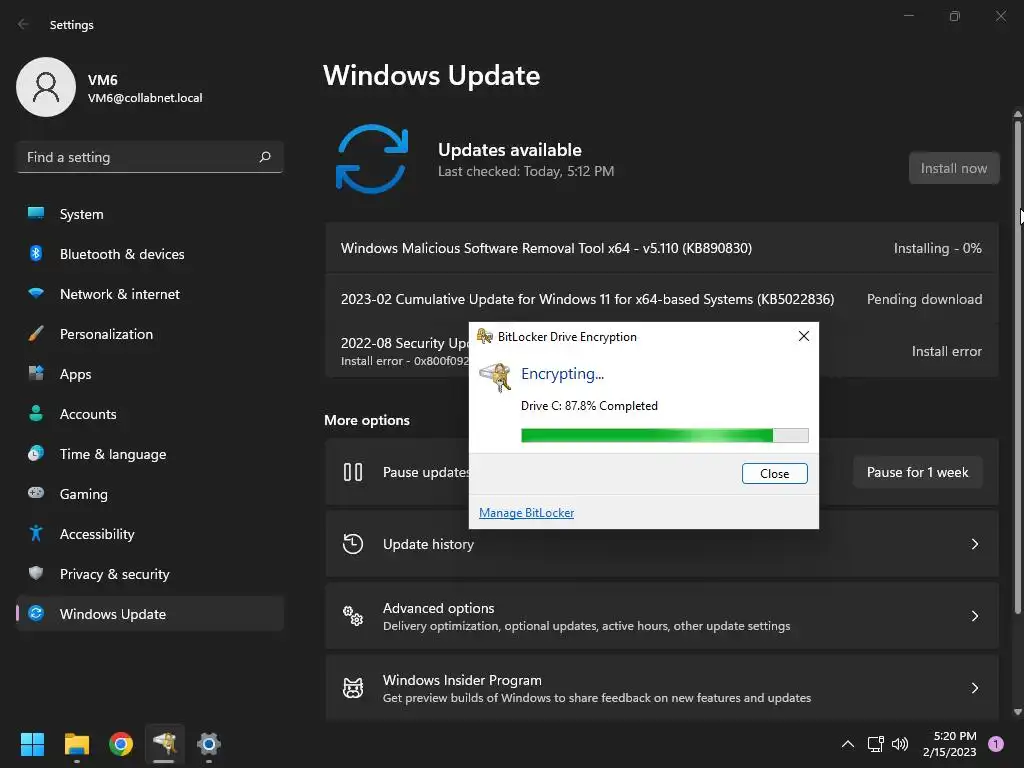
Task: Click the Installing - 0% status
Action: tap(937, 248)
